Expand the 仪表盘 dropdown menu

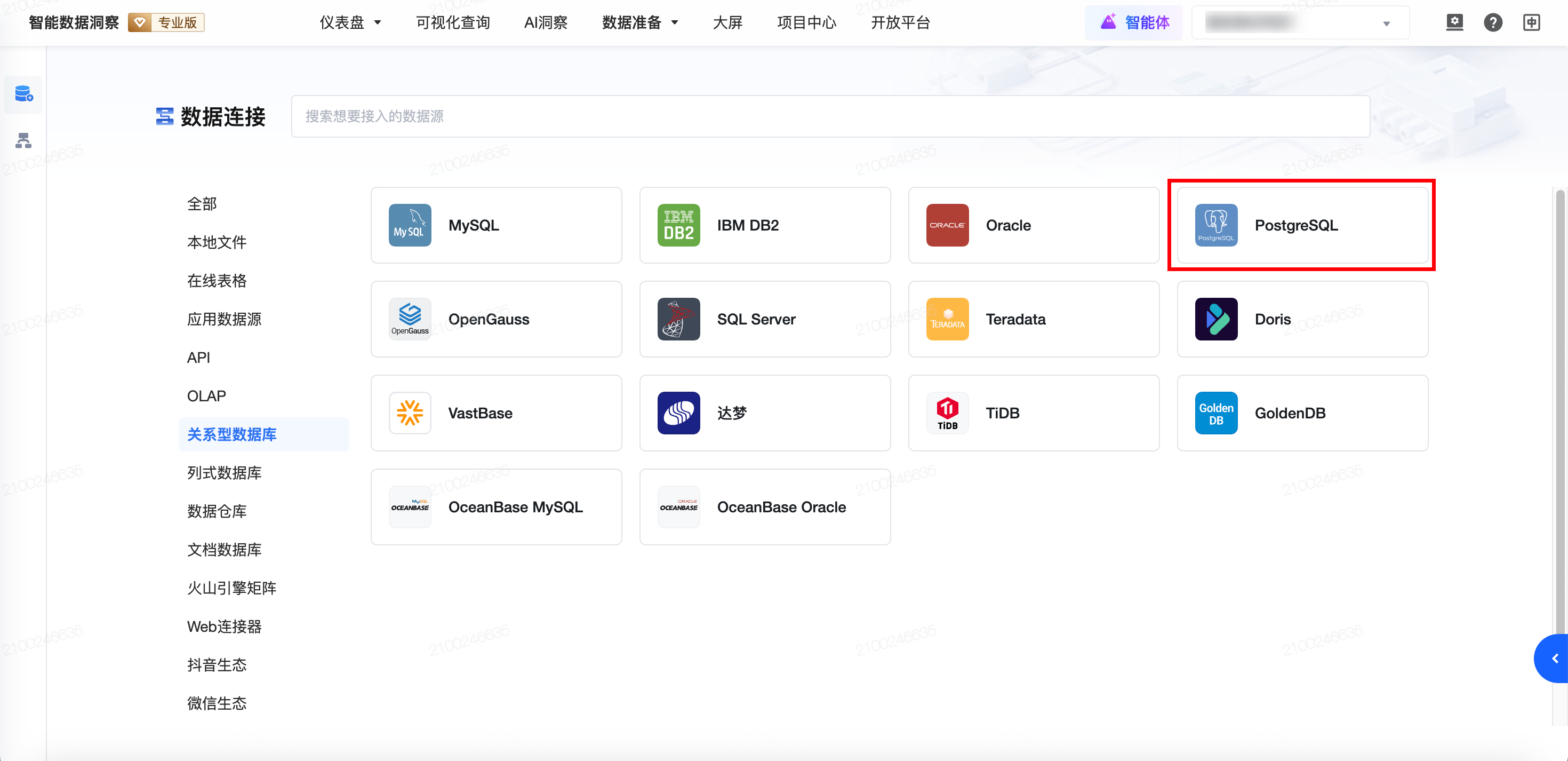click(350, 22)
